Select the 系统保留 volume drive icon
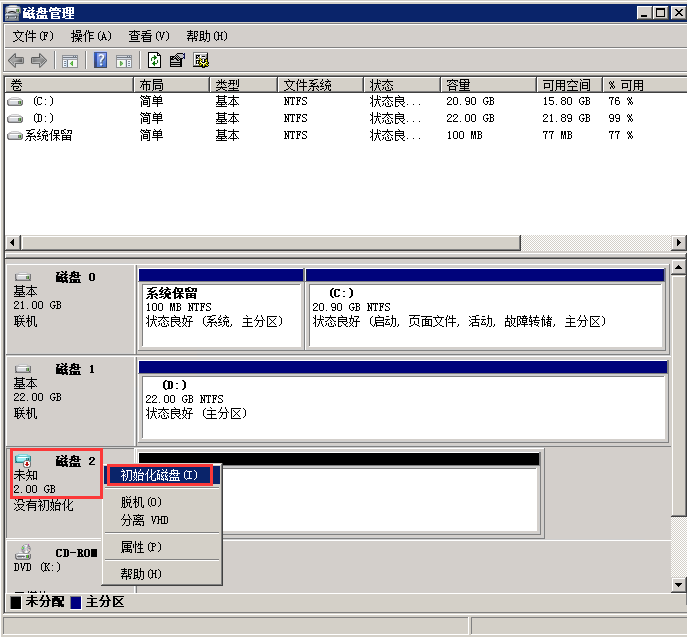This screenshot has height=637, width=687. pos(15,136)
